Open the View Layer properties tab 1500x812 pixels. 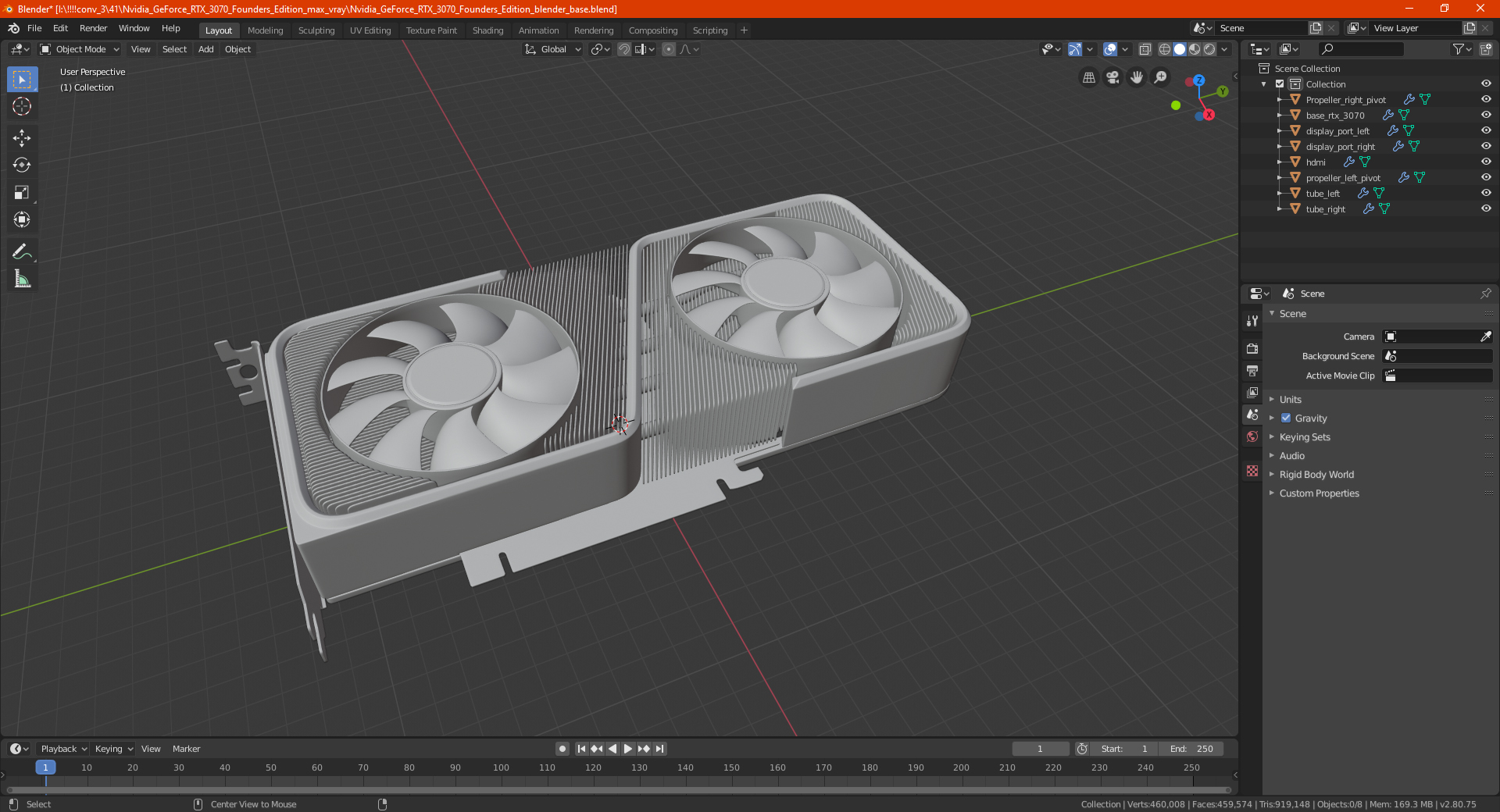(x=1252, y=392)
